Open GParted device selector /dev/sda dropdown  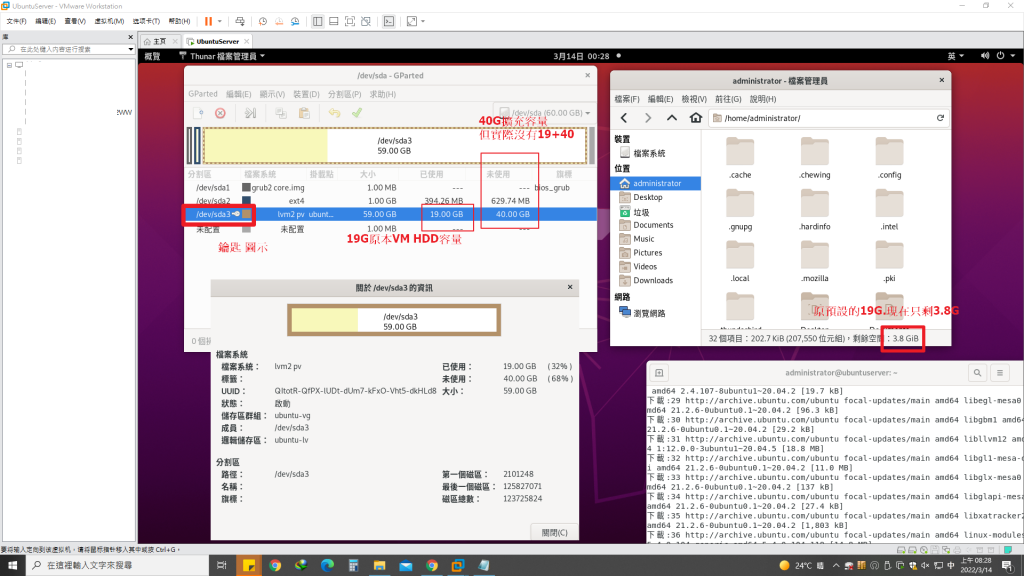point(544,113)
